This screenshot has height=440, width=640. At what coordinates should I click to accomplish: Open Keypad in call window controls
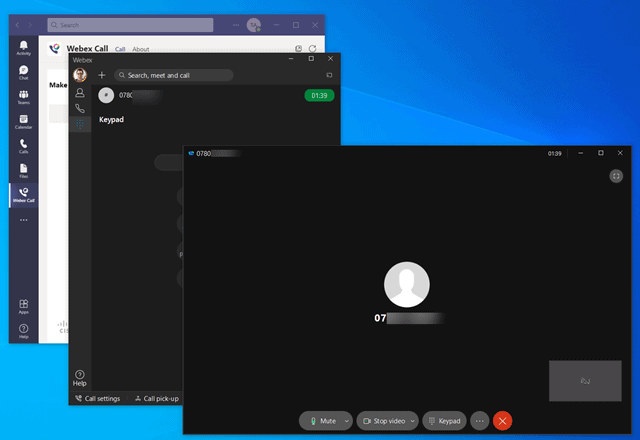(x=444, y=421)
